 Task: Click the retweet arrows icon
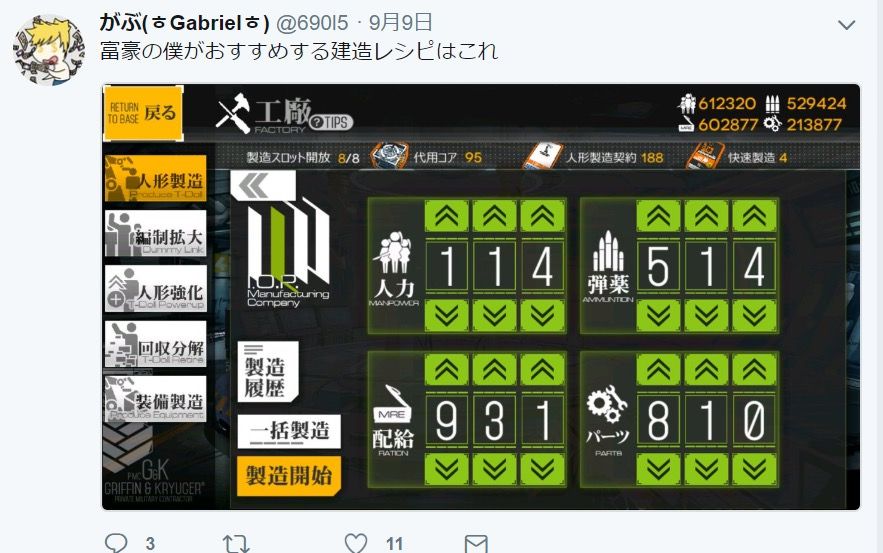[x=235, y=543]
